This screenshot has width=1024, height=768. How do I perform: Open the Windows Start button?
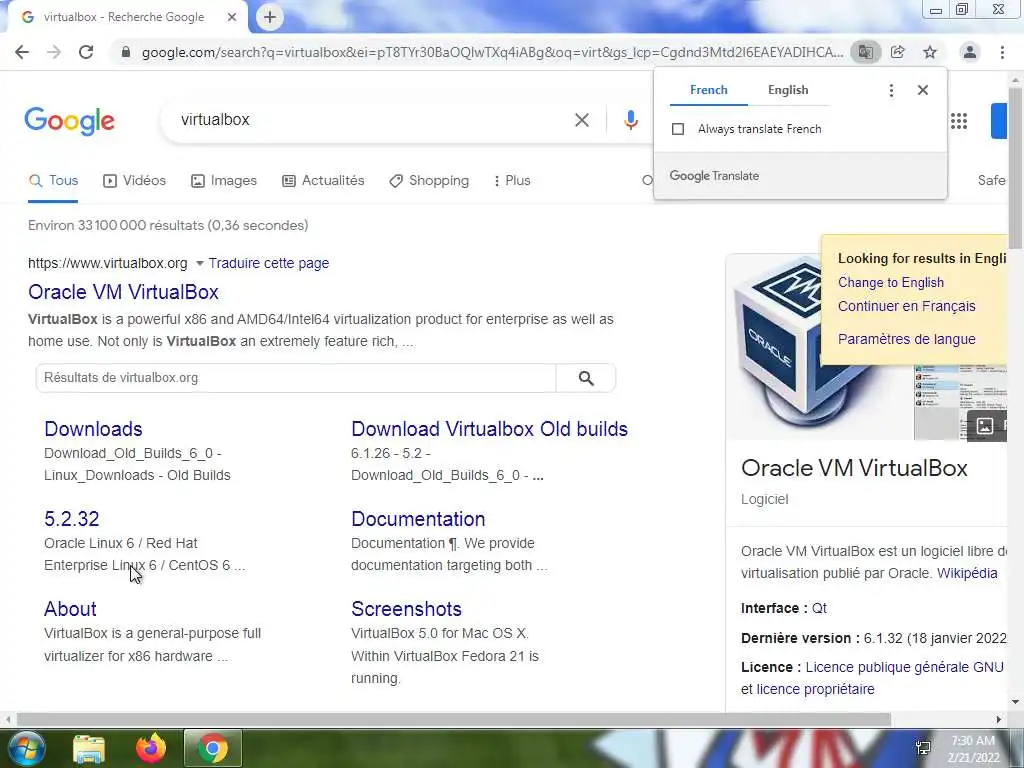click(x=25, y=748)
